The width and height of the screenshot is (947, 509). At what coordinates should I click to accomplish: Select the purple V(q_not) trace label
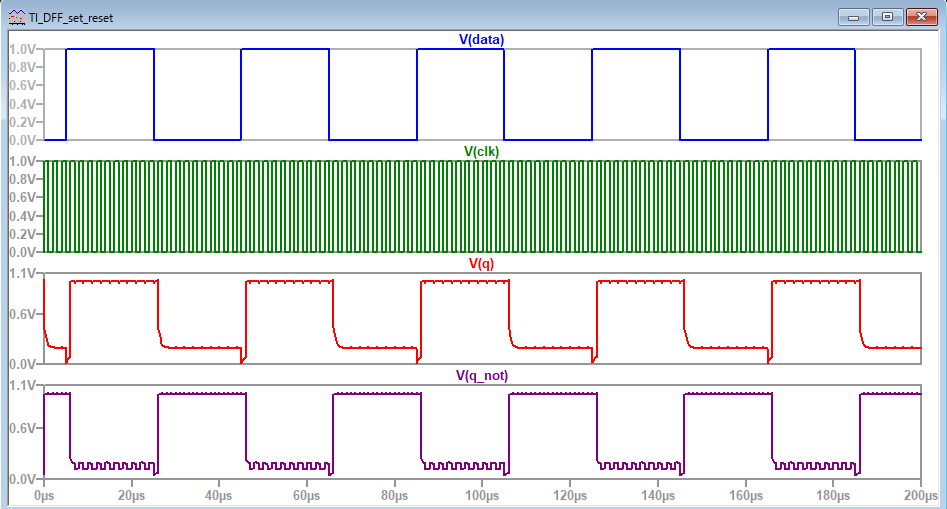[x=481, y=376]
